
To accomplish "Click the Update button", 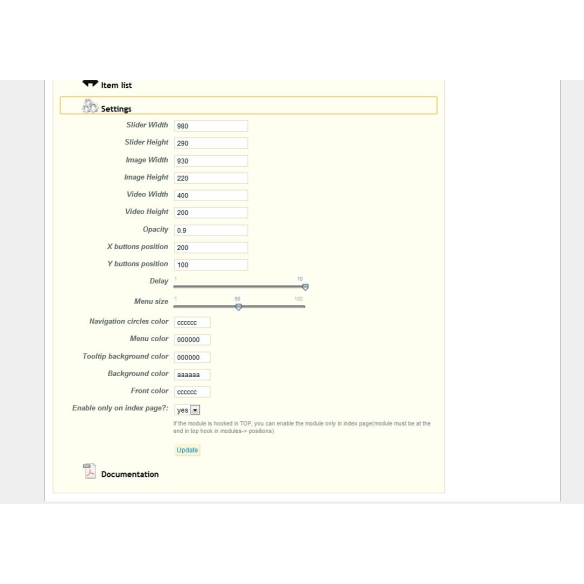I will (x=187, y=450).
